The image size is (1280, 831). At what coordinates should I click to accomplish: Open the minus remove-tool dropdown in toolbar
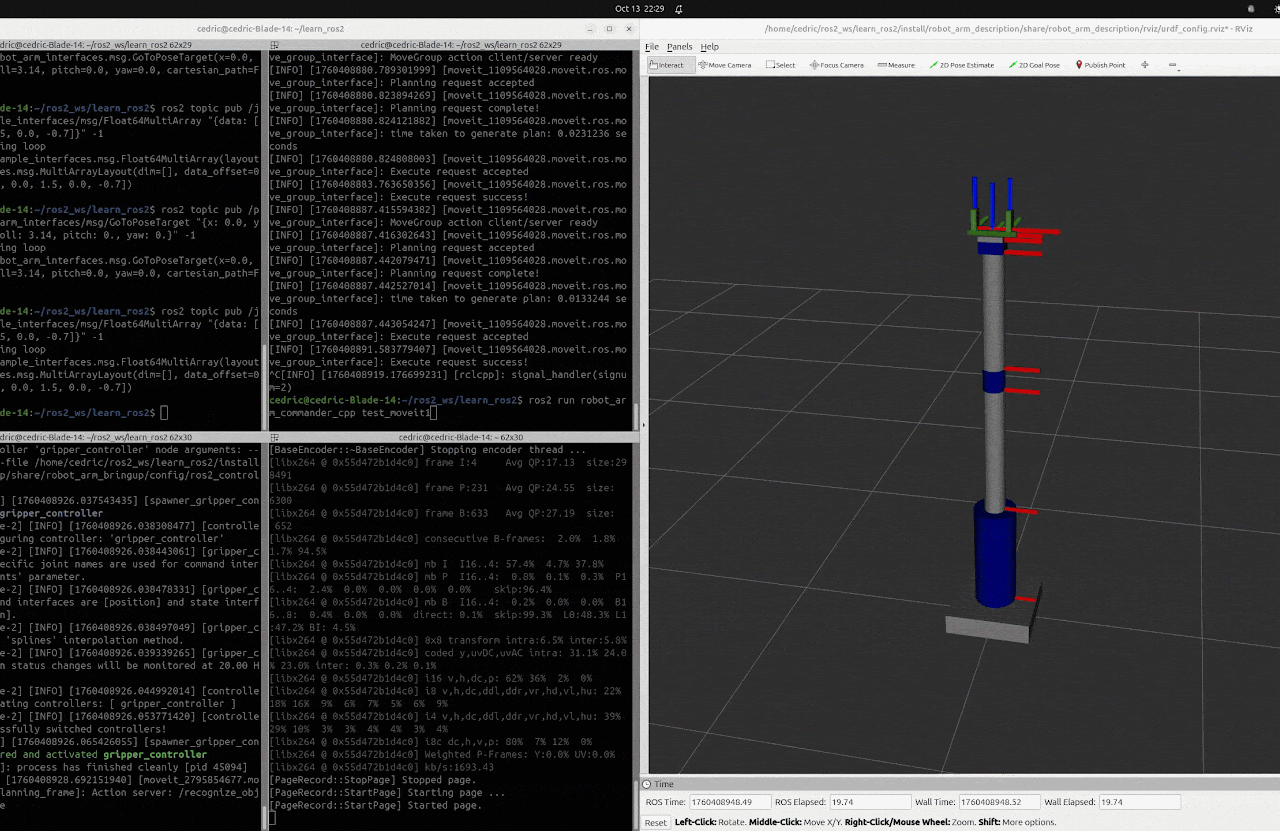[x=1173, y=66]
